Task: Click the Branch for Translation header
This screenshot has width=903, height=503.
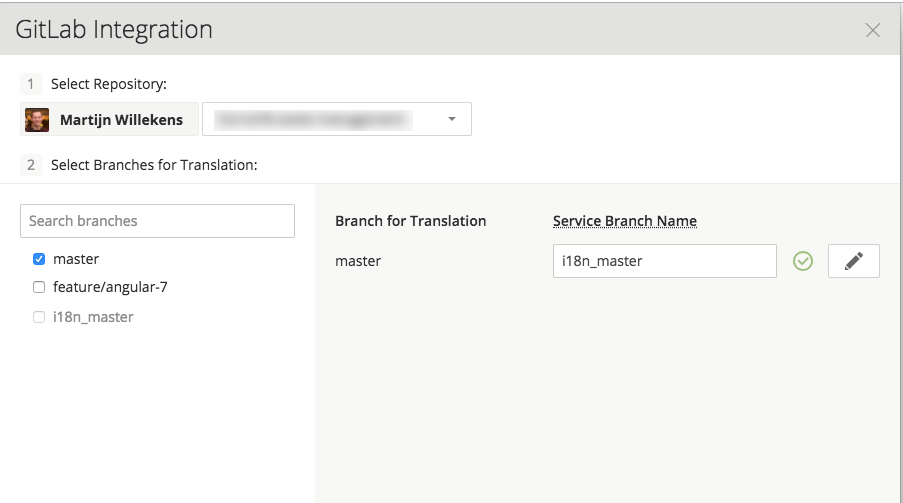Action: (411, 221)
